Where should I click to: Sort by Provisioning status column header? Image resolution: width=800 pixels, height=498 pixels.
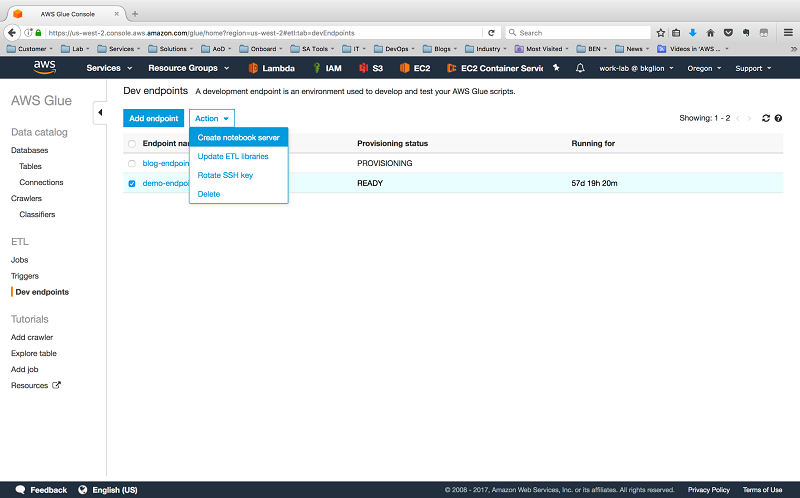[392, 143]
